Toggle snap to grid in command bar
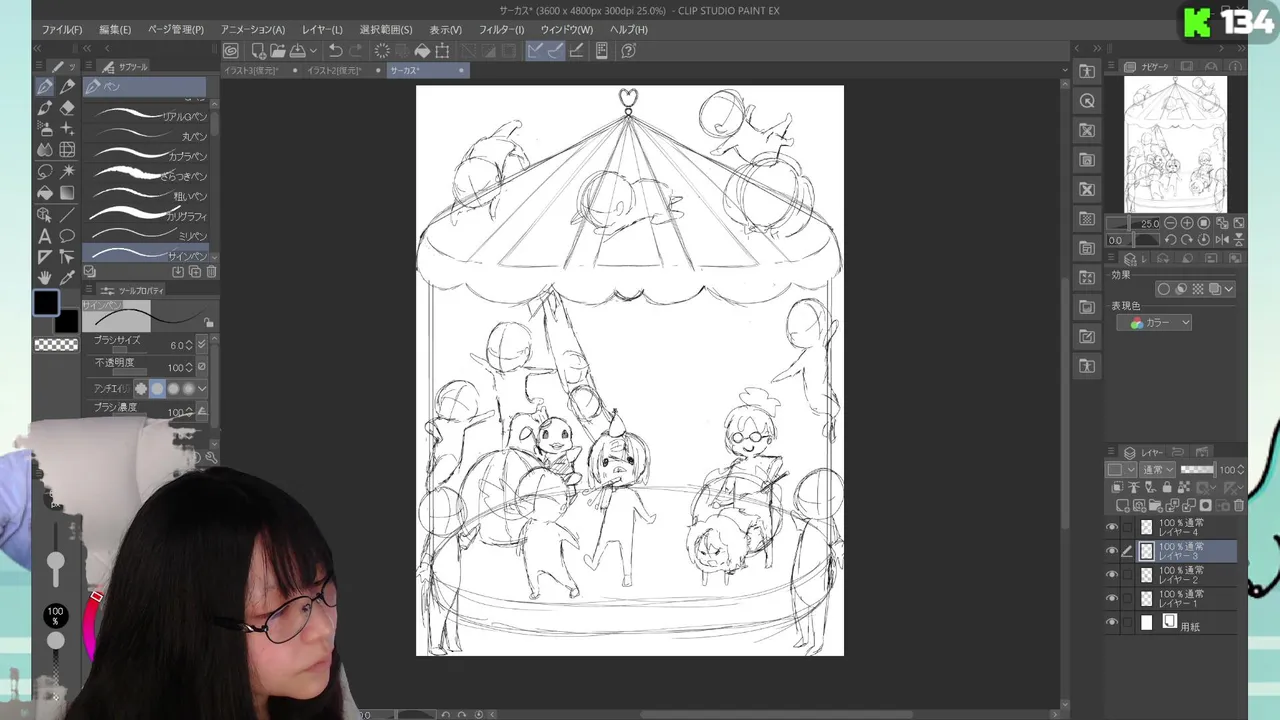The width and height of the screenshot is (1280, 720). tap(576, 51)
